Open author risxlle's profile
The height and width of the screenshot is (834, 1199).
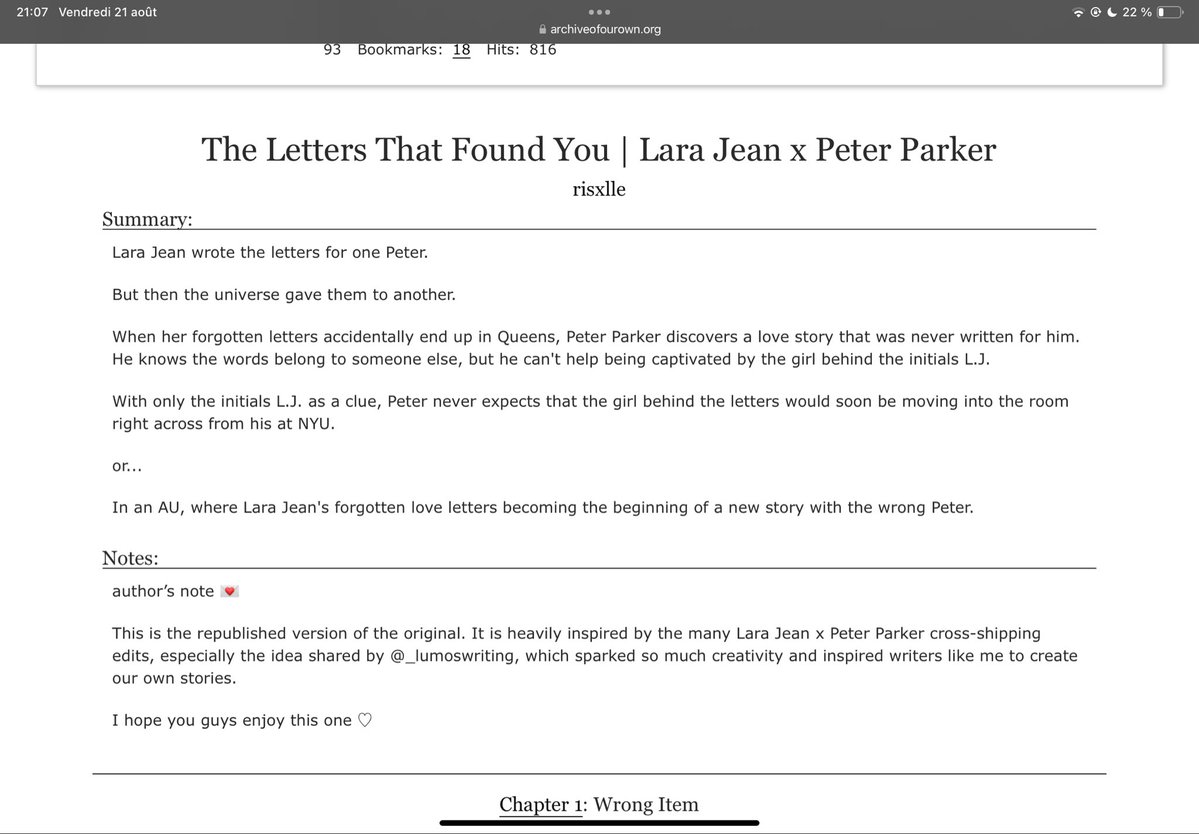pos(599,189)
